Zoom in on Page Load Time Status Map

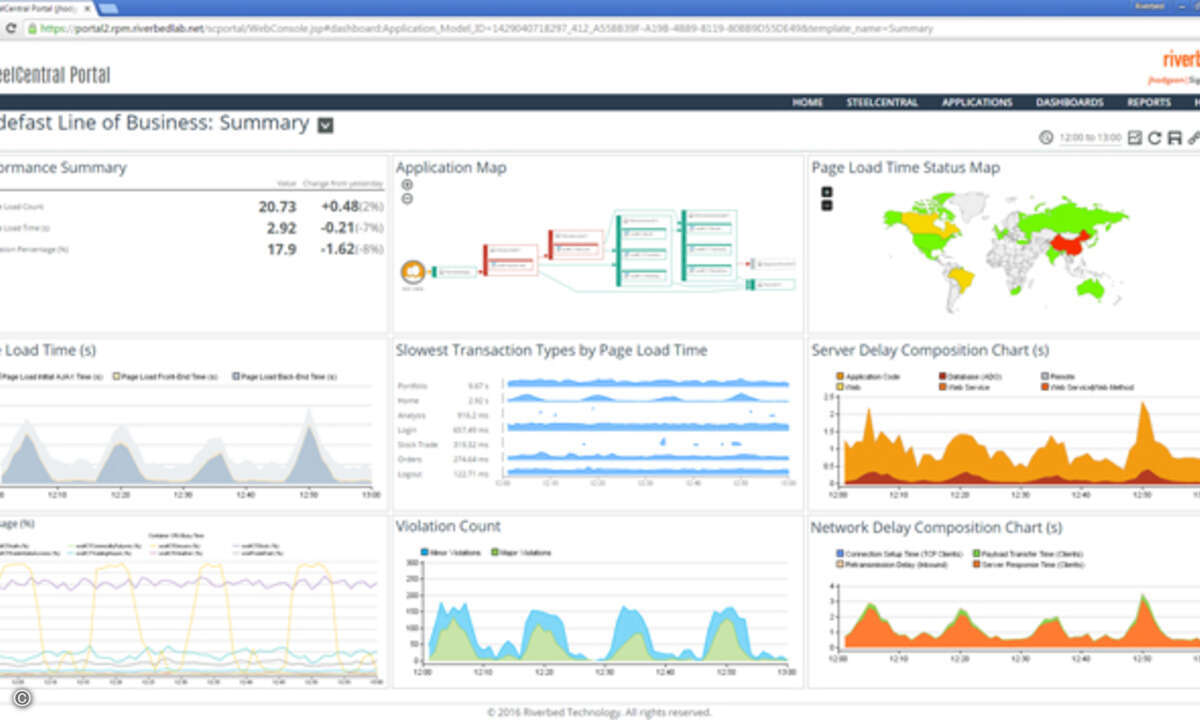click(x=827, y=192)
